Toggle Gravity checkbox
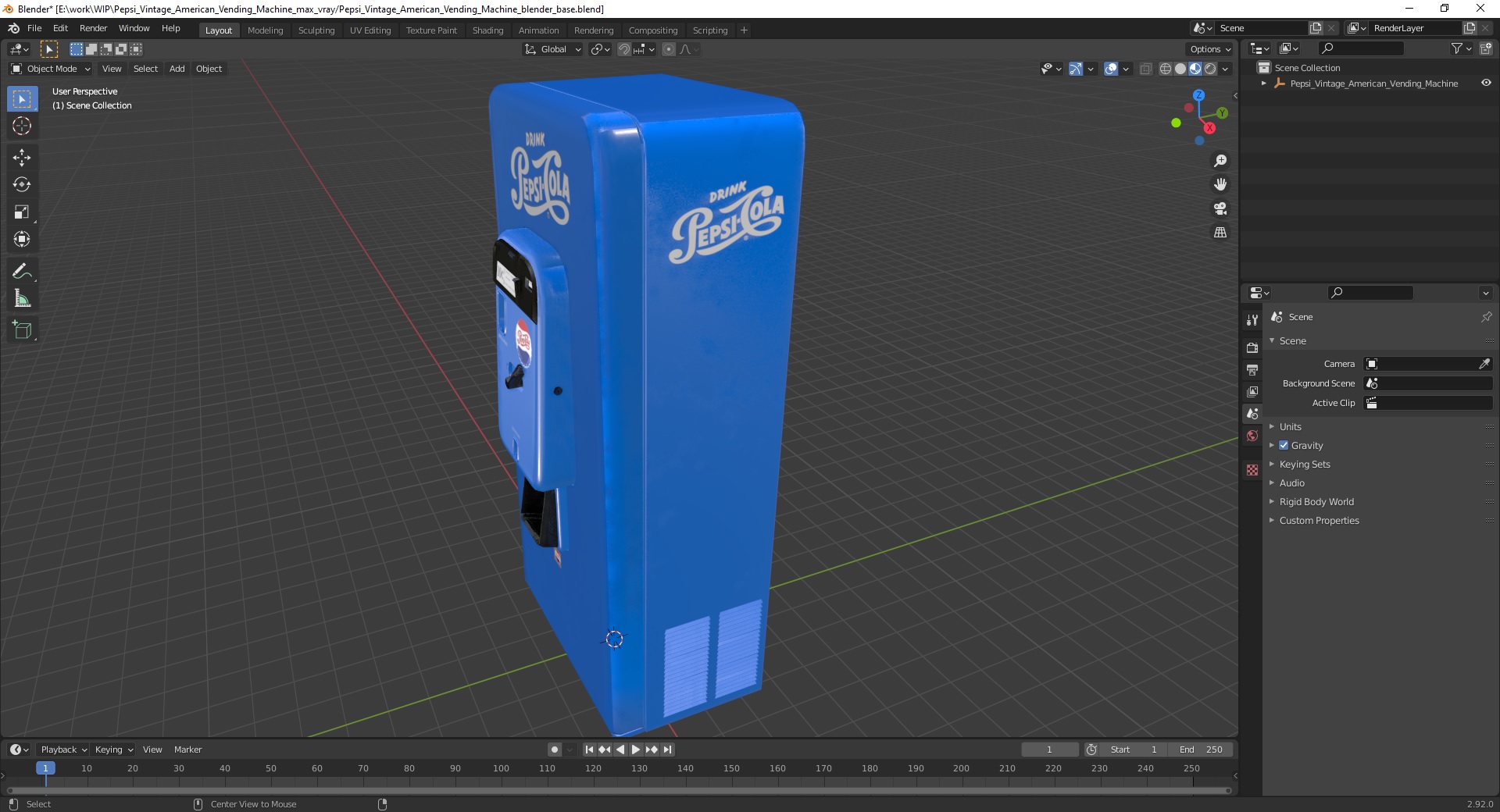The height and width of the screenshot is (812, 1500). [1284, 445]
